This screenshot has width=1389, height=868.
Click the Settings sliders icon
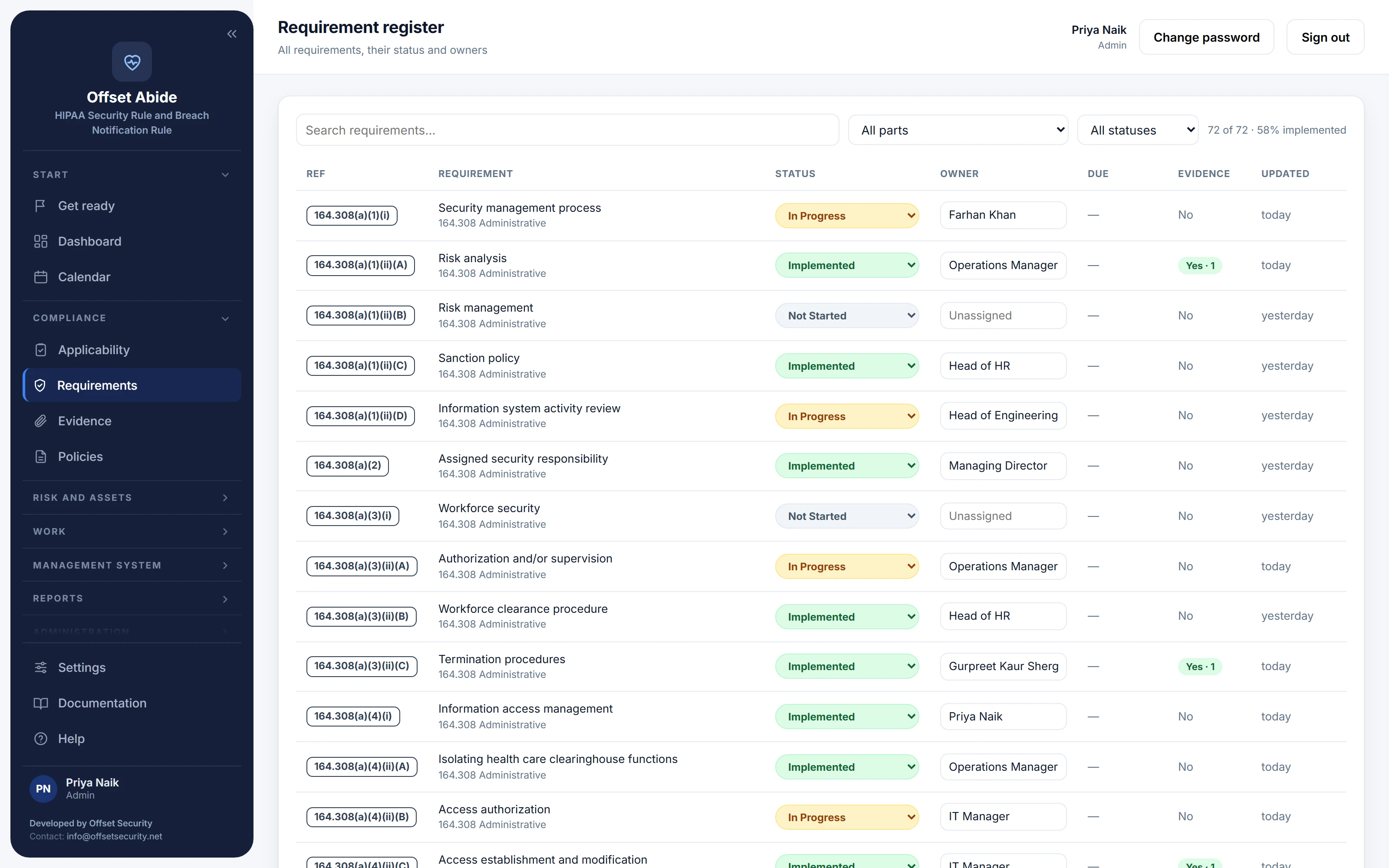pos(40,667)
